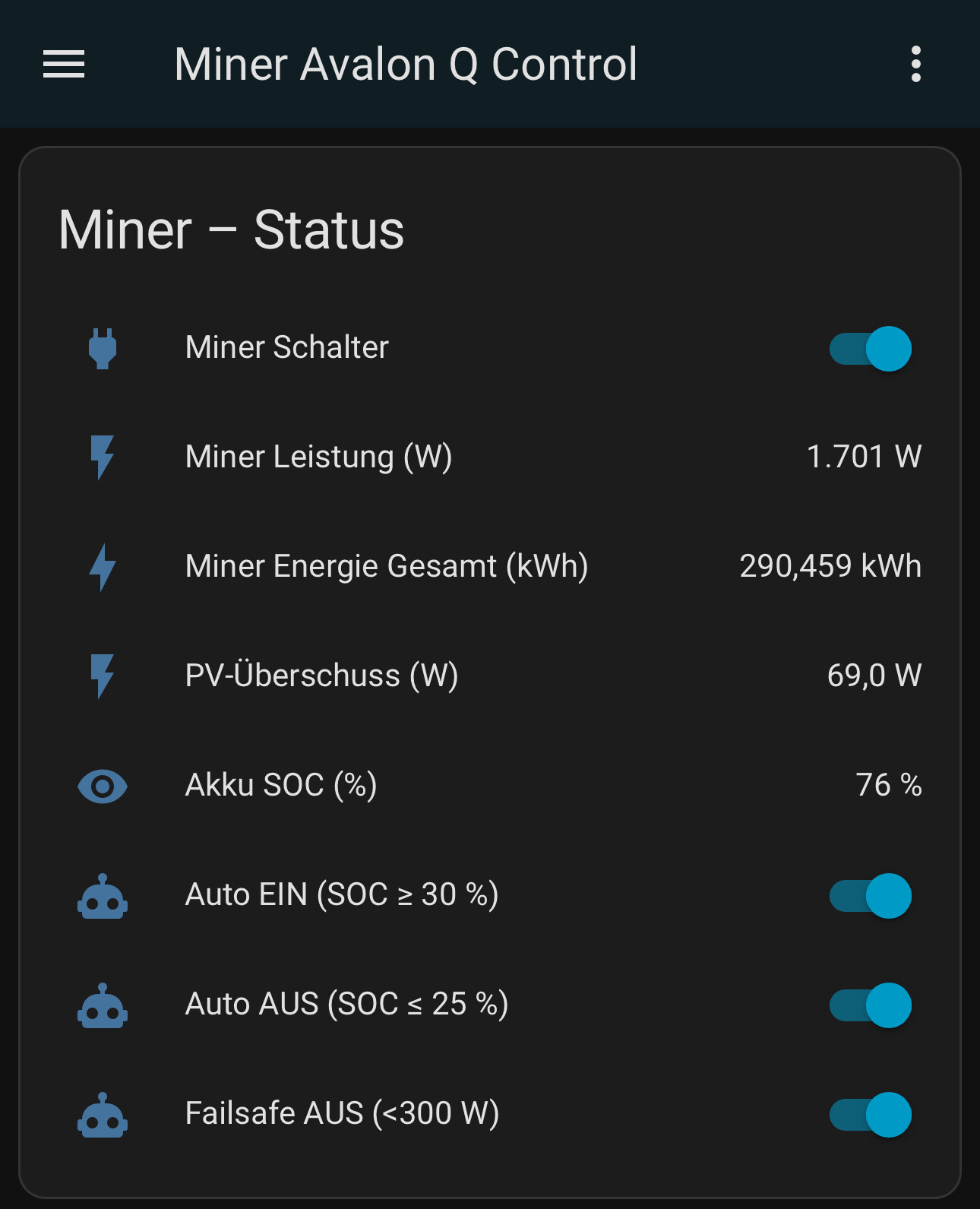
Task: Open the hamburger sidebar menu
Action: [x=64, y=64]
